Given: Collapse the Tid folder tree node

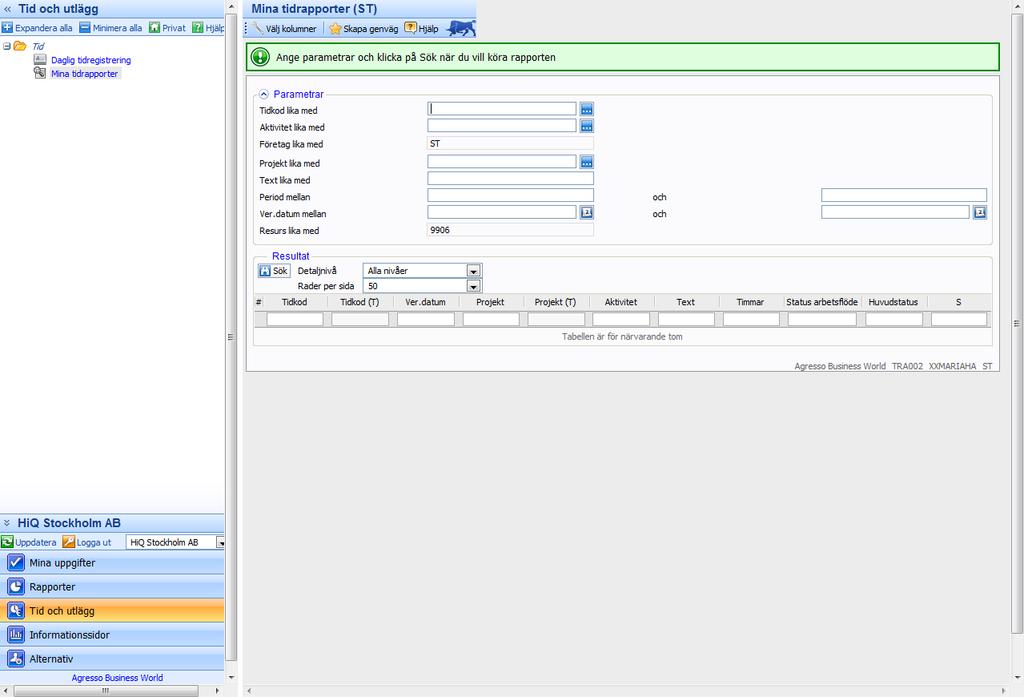Looking at the screenshot, I should 7,46.
